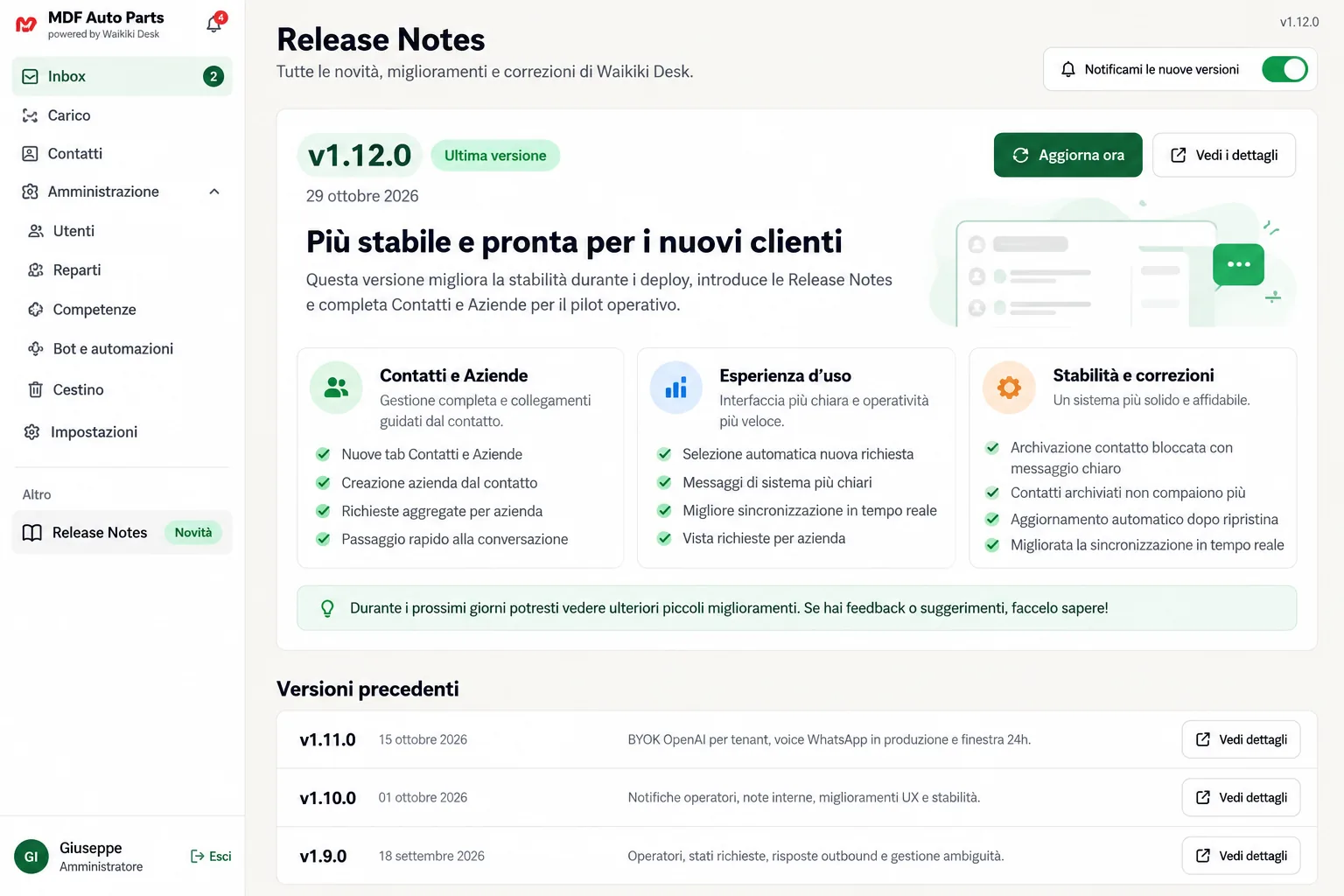Image resolution: width=1344 pixels, height=896 pixels.
Task: Click the Inbox unread count badge 2
Action: [213, 77]
